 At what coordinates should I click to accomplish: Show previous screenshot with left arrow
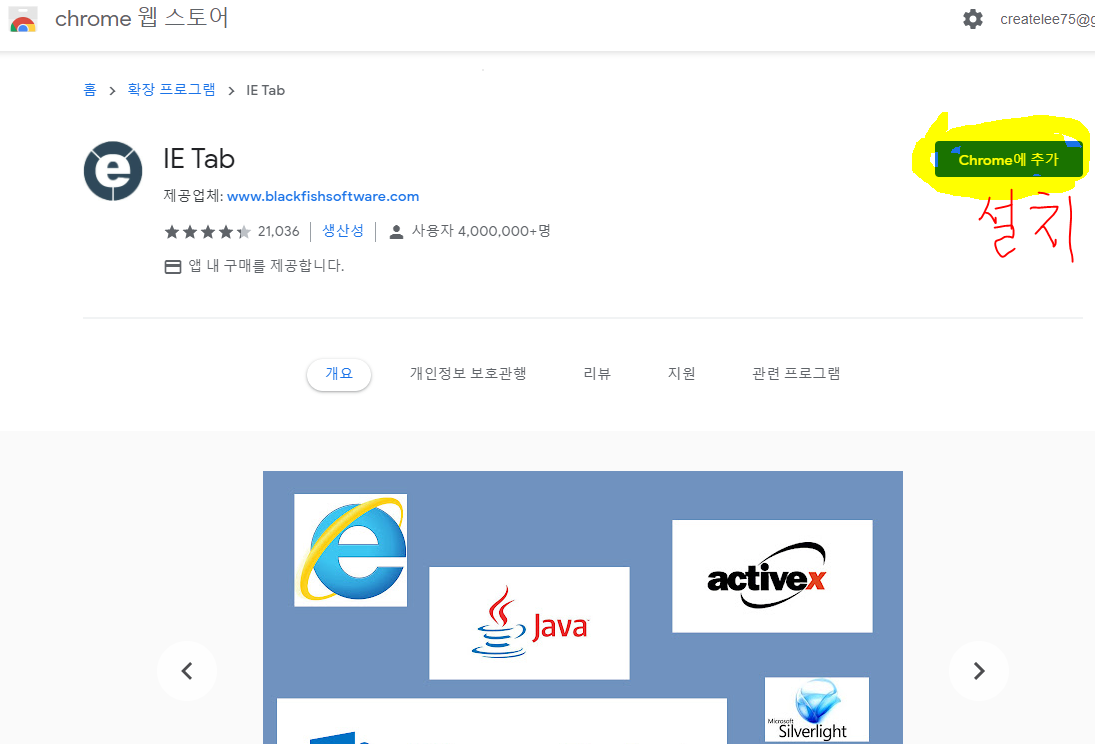(x=187, y=671)
